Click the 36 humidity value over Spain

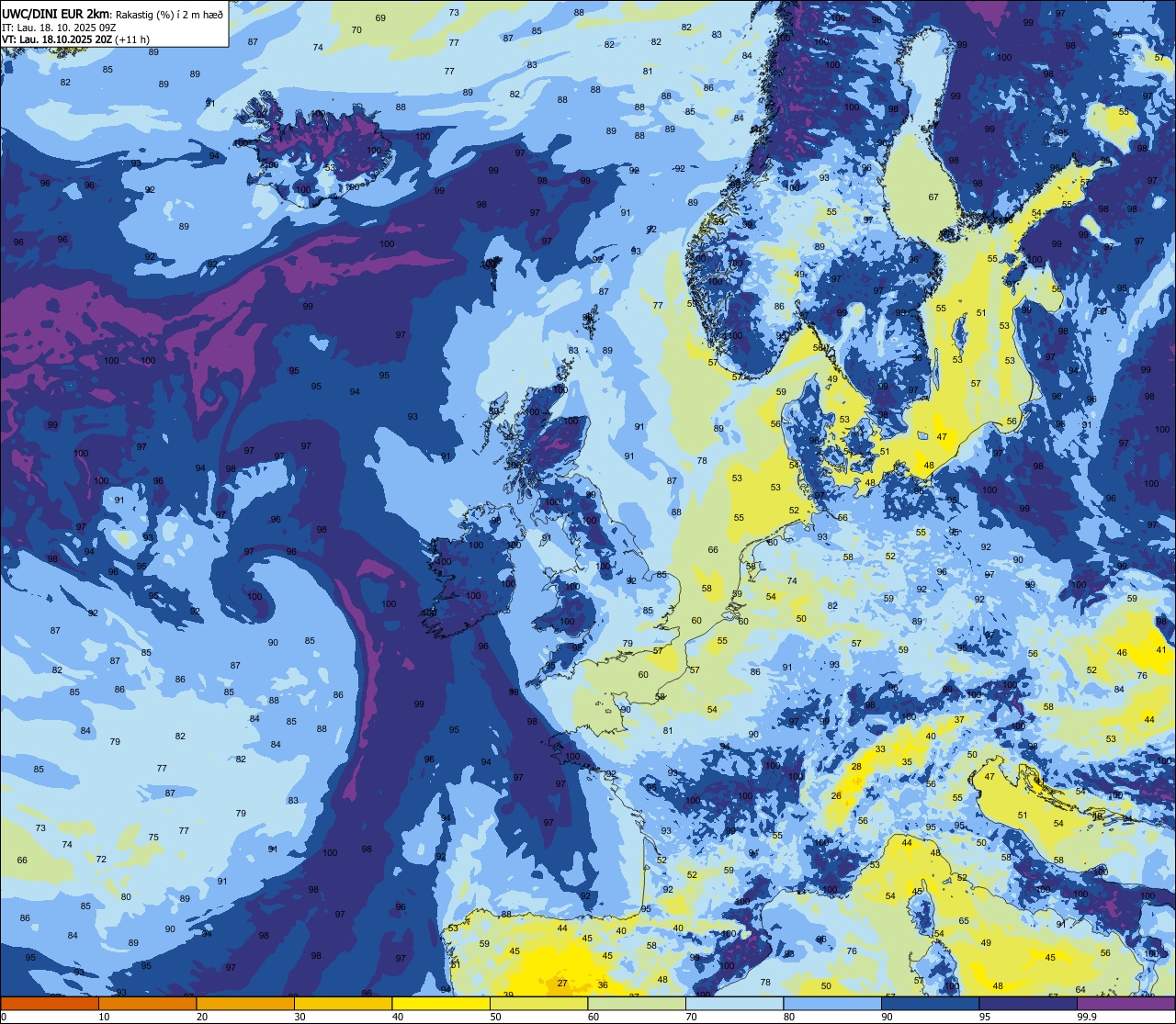point(603,985)
